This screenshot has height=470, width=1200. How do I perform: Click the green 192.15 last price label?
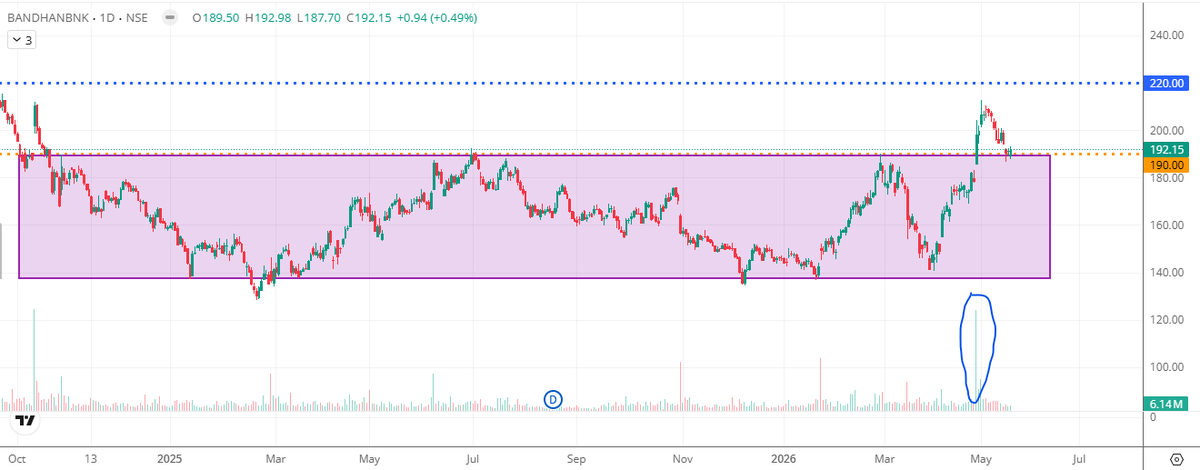coord(1168,150)
